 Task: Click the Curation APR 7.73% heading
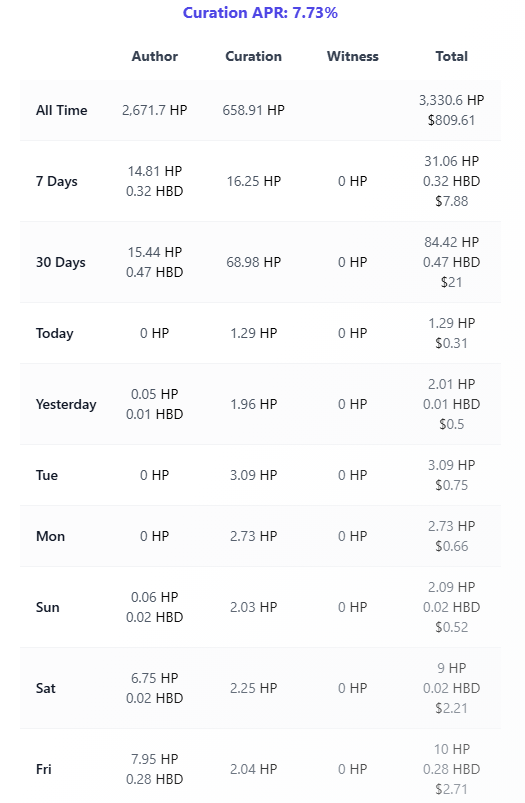pos(260,13)
